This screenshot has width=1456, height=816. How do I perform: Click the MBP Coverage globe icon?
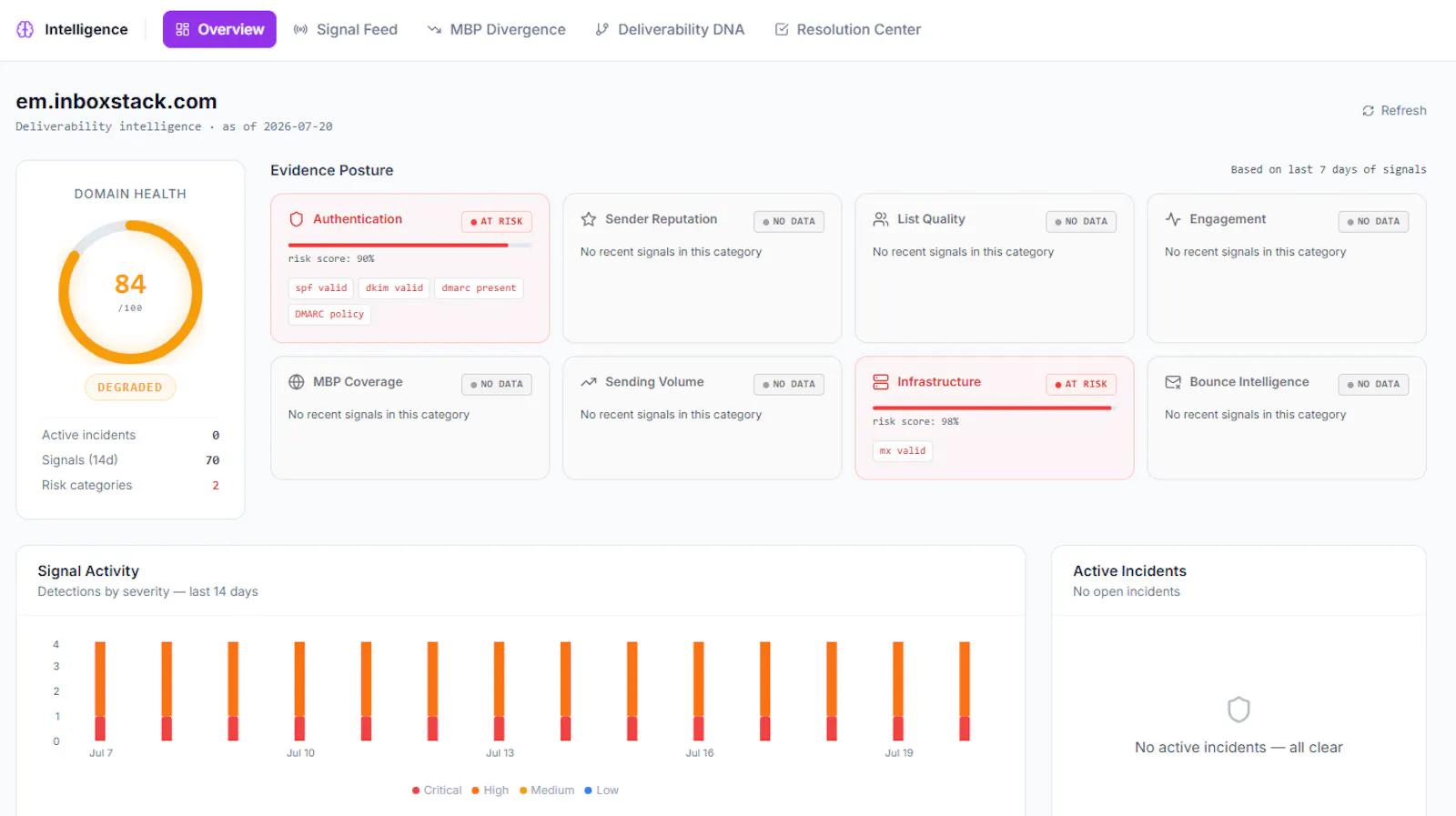click(296, 382)
